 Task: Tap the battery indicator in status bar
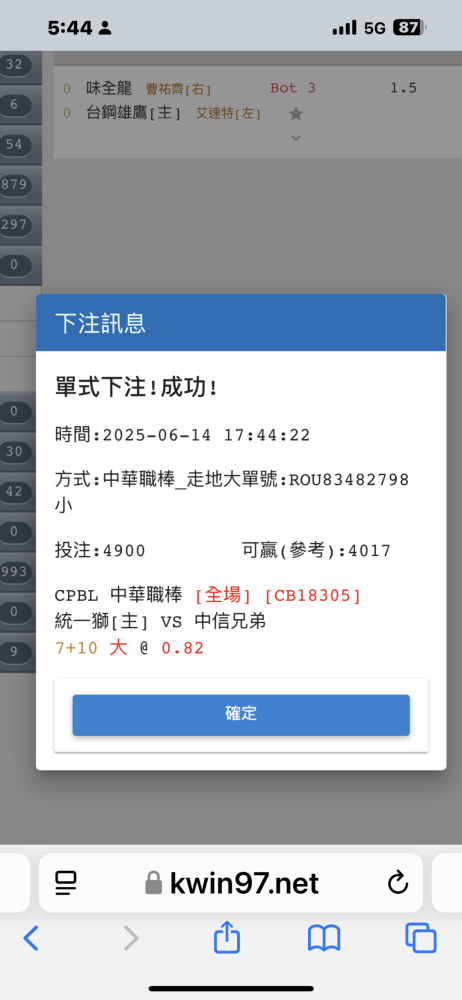pos(410,27)
